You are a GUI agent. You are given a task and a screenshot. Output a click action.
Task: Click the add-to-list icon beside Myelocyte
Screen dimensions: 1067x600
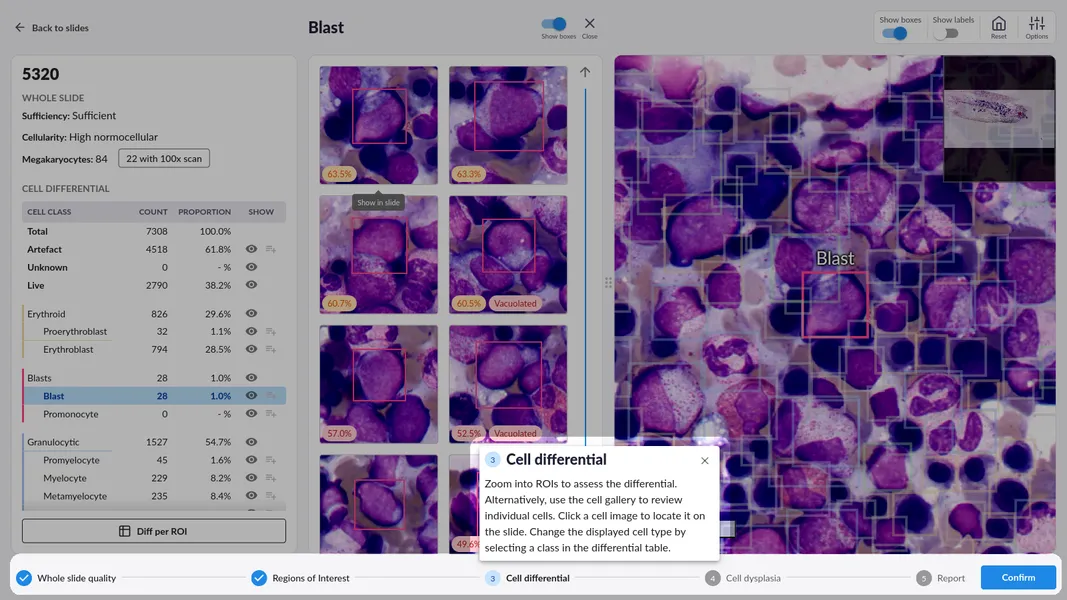pos(270,478)
